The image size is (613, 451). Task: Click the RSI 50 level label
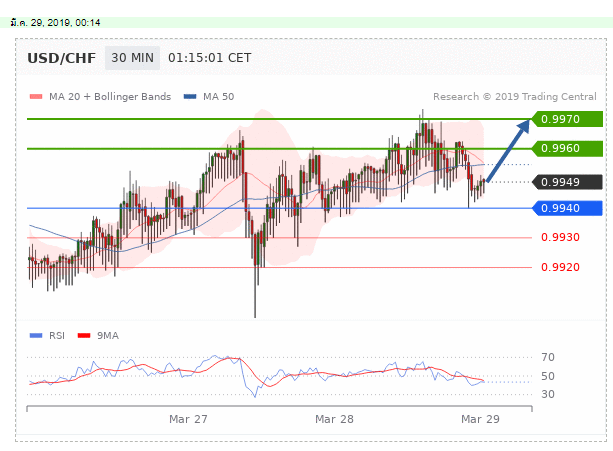point(548,376)
